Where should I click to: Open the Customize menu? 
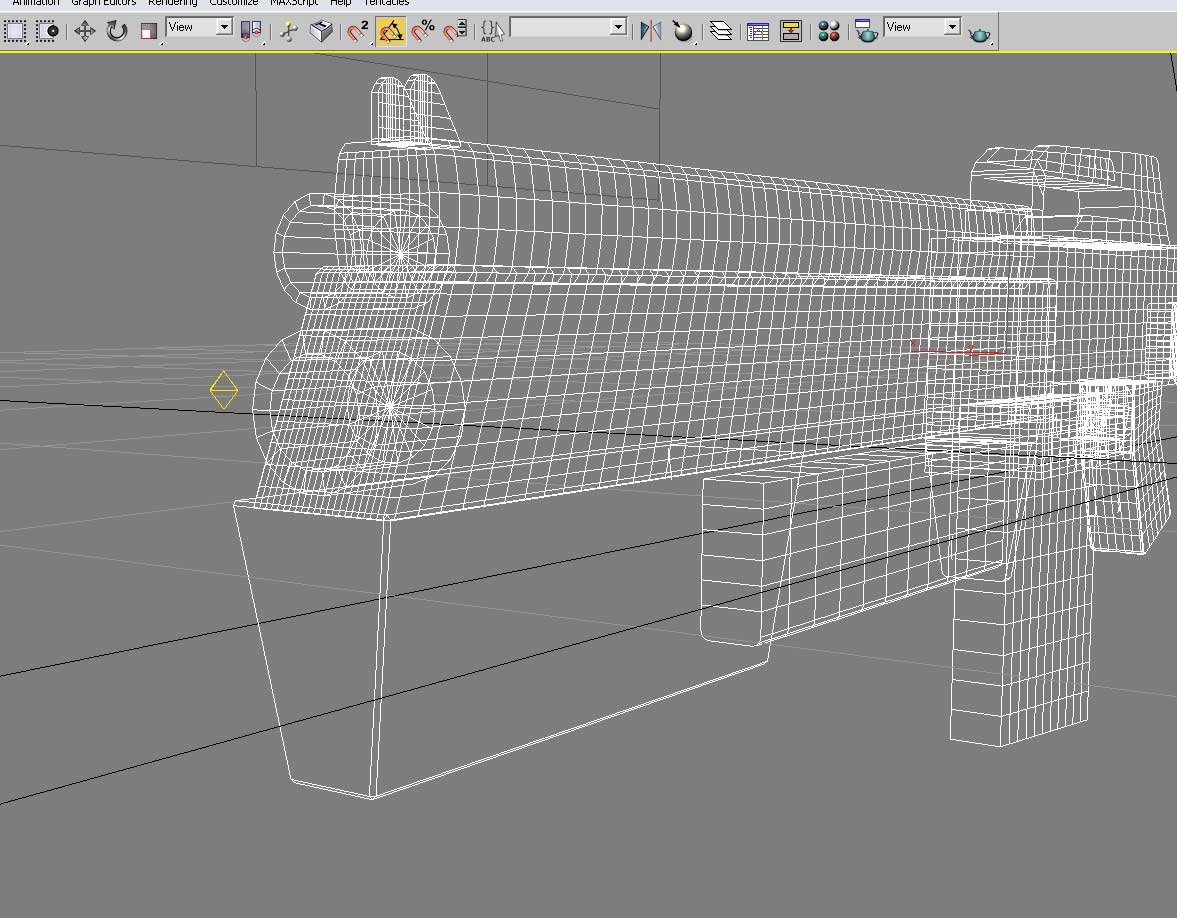pos(233,3)
